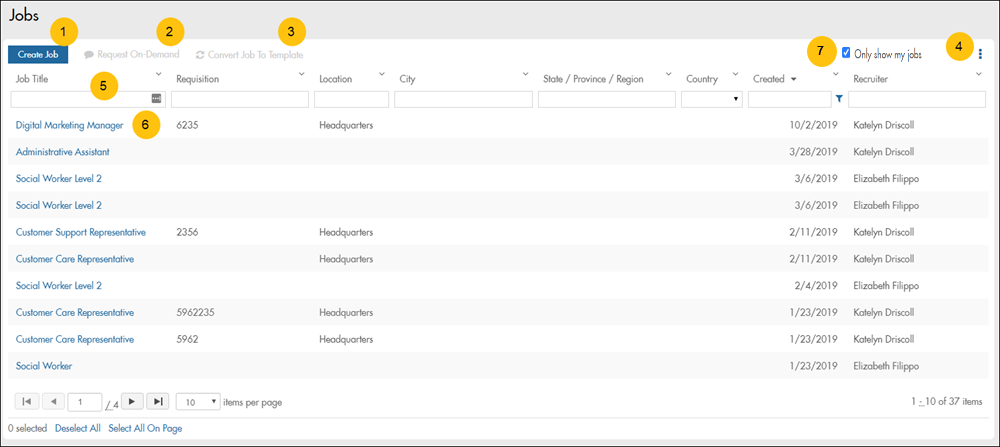Click the Job Title filter keyboard icon
The height and width of the screenshot is (447, 1000).
pos(157,98)
